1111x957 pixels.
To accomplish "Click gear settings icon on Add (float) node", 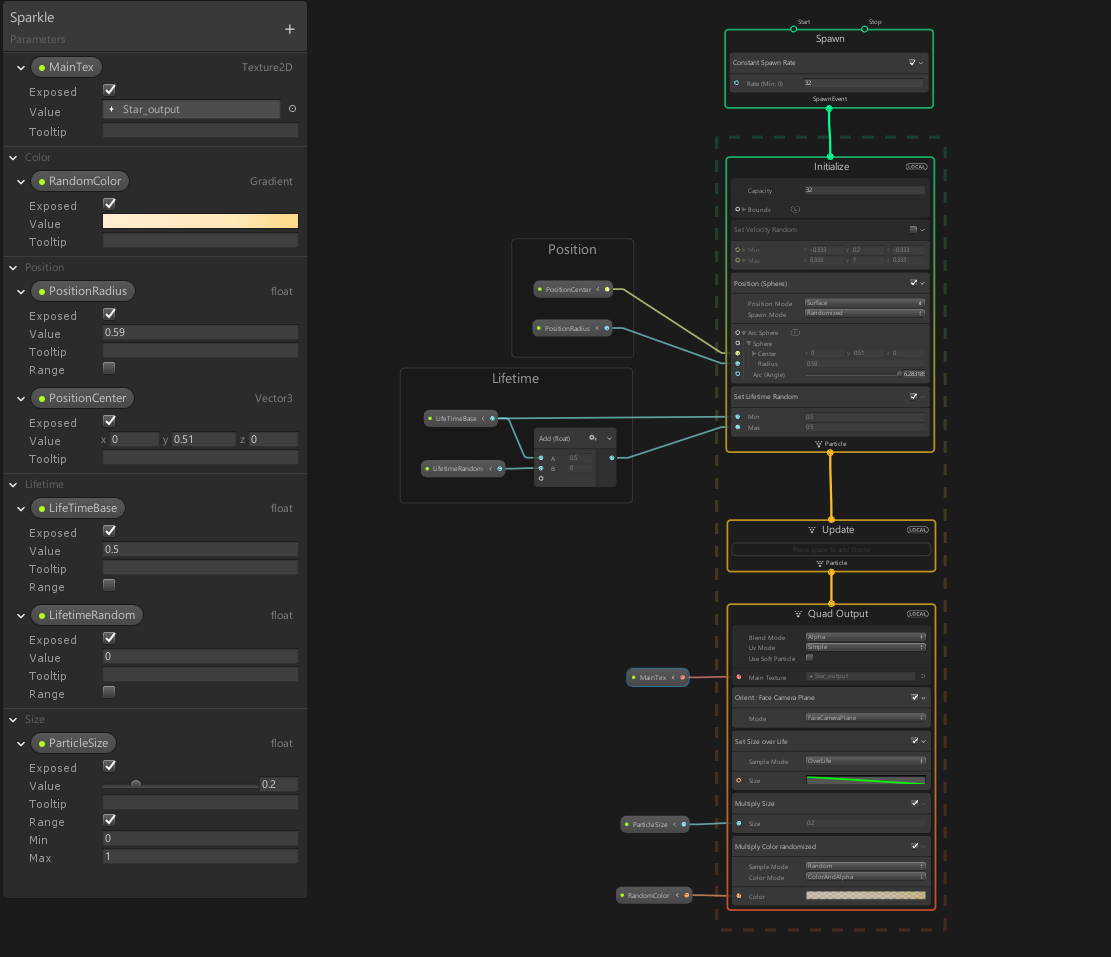I will tap(594, 438).
